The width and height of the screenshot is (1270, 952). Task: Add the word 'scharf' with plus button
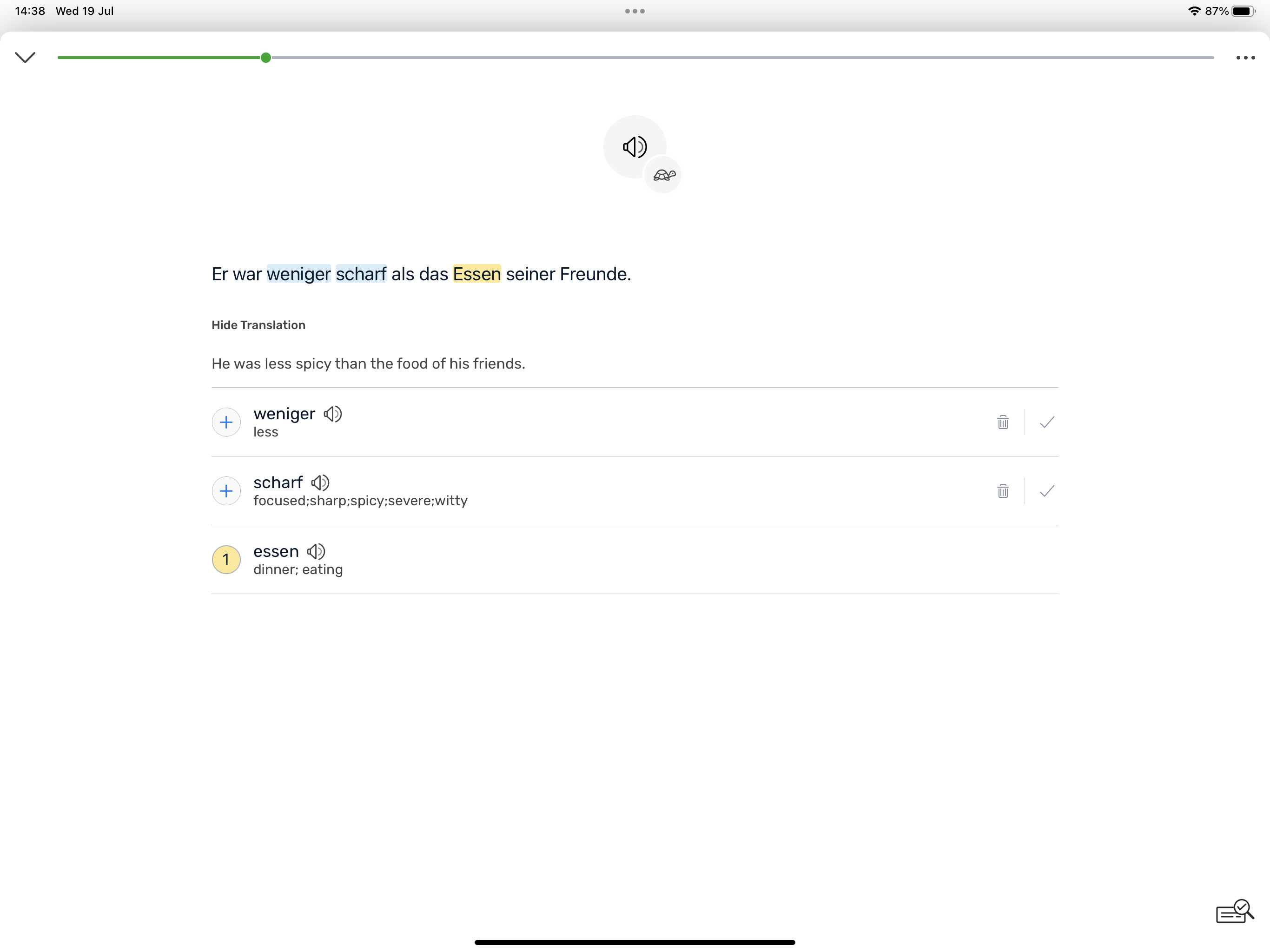coord(226,491)
